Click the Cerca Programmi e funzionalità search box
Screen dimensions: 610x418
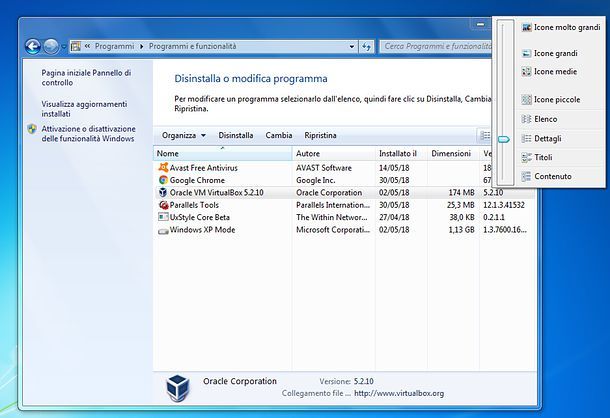click(x=436, y=47)
